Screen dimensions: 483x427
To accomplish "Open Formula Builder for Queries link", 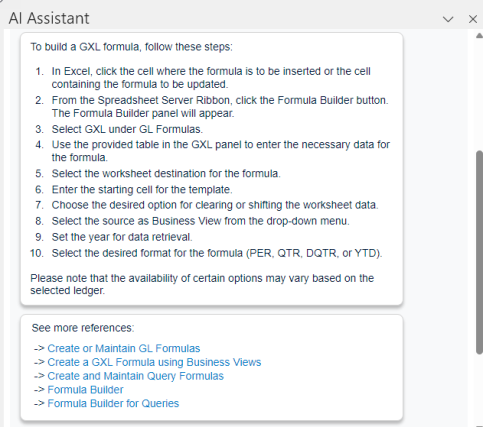I will (x=113, y=403).
